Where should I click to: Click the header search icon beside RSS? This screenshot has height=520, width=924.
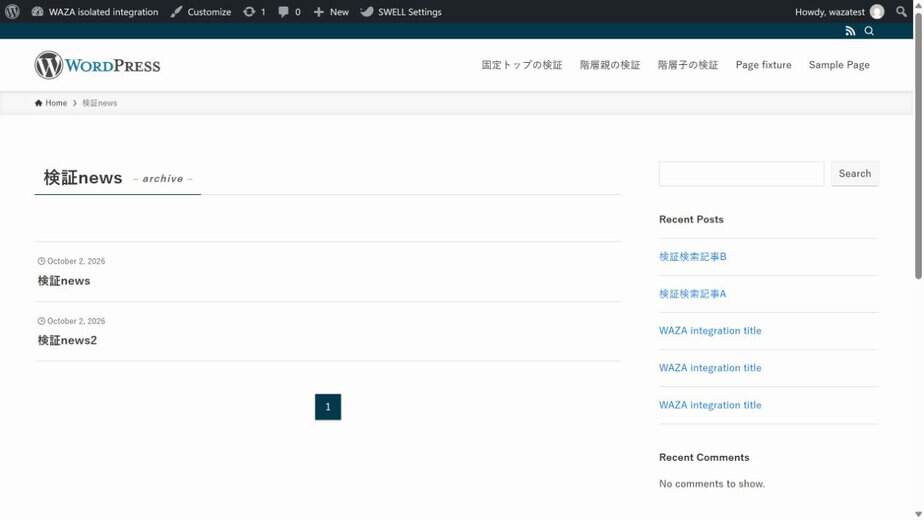[869, 31]
